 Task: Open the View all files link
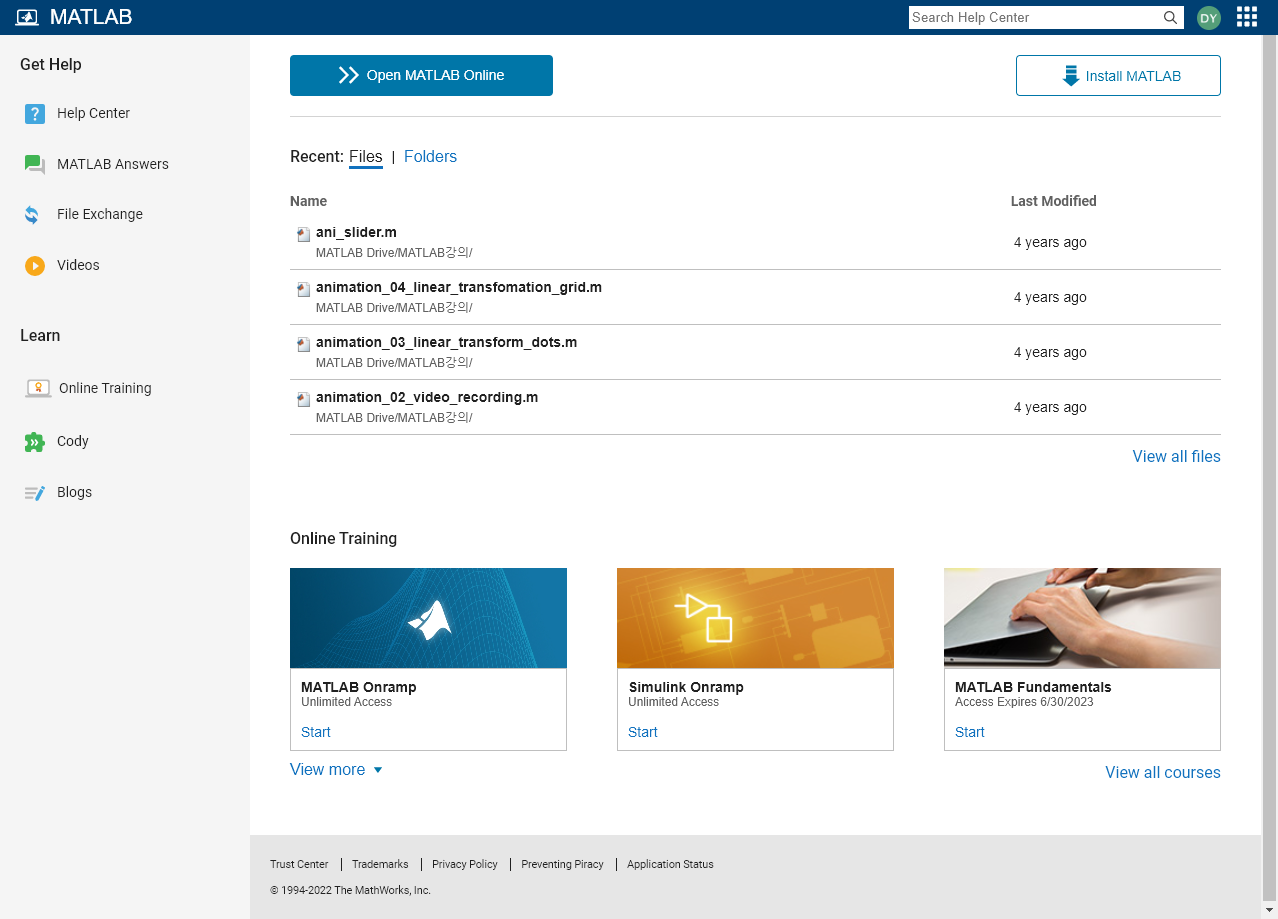[1176, 457]
